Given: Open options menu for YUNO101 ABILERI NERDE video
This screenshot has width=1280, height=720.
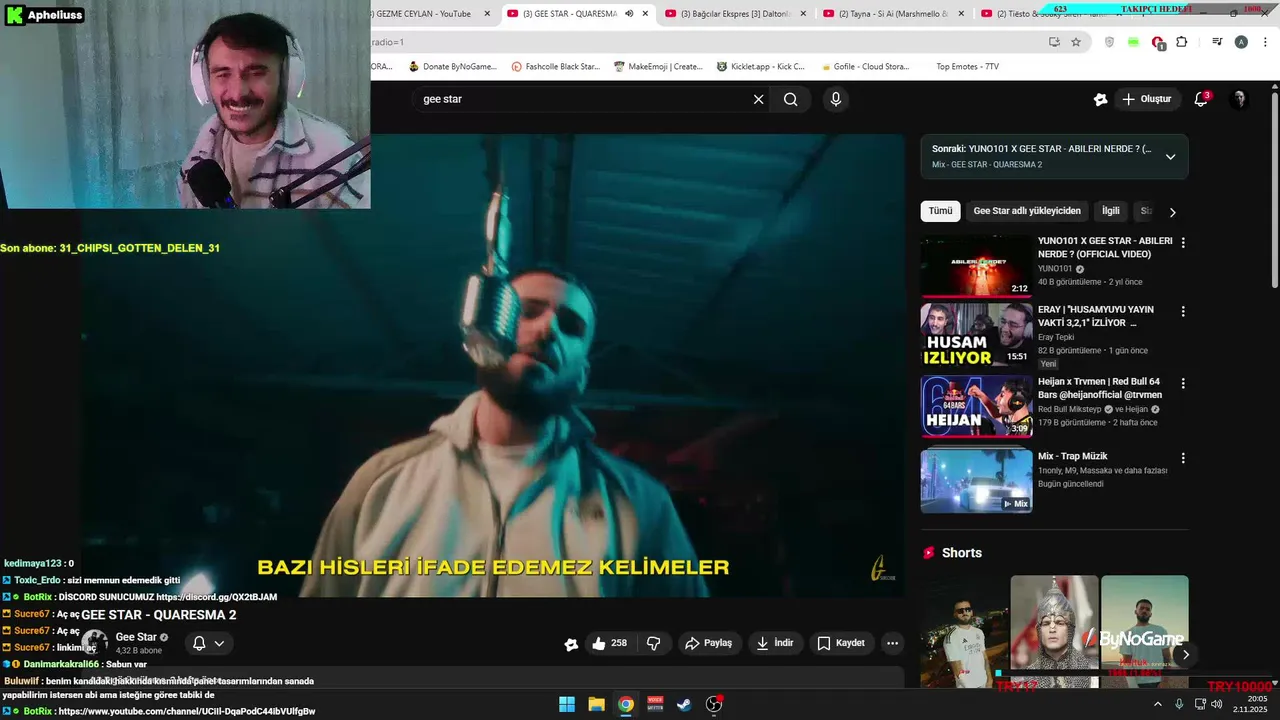Looking at the screenshot, I should [1183, 242].
